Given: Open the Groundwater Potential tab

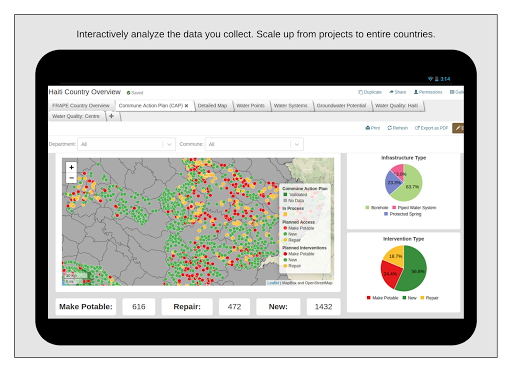Looking at the screenshot, I should click(341, 106).
